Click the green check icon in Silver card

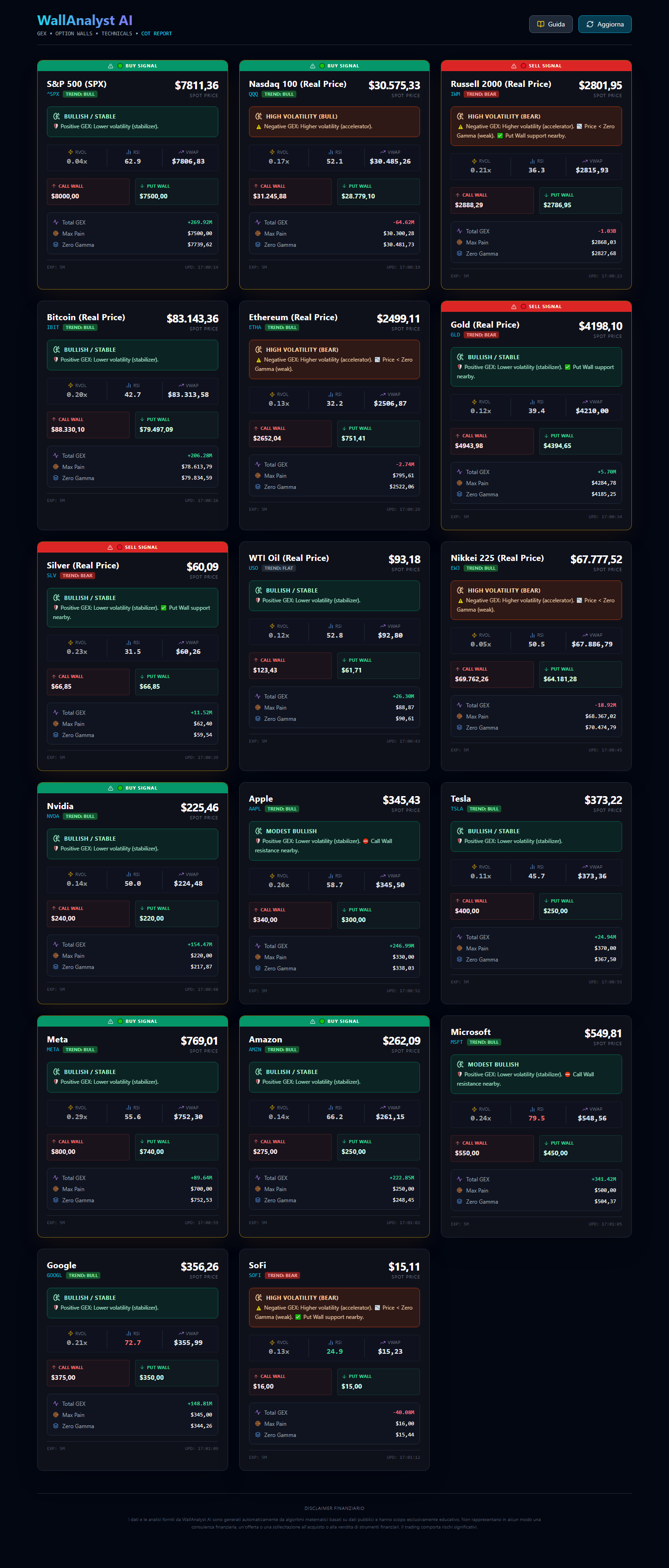click(x=164, y=607)
